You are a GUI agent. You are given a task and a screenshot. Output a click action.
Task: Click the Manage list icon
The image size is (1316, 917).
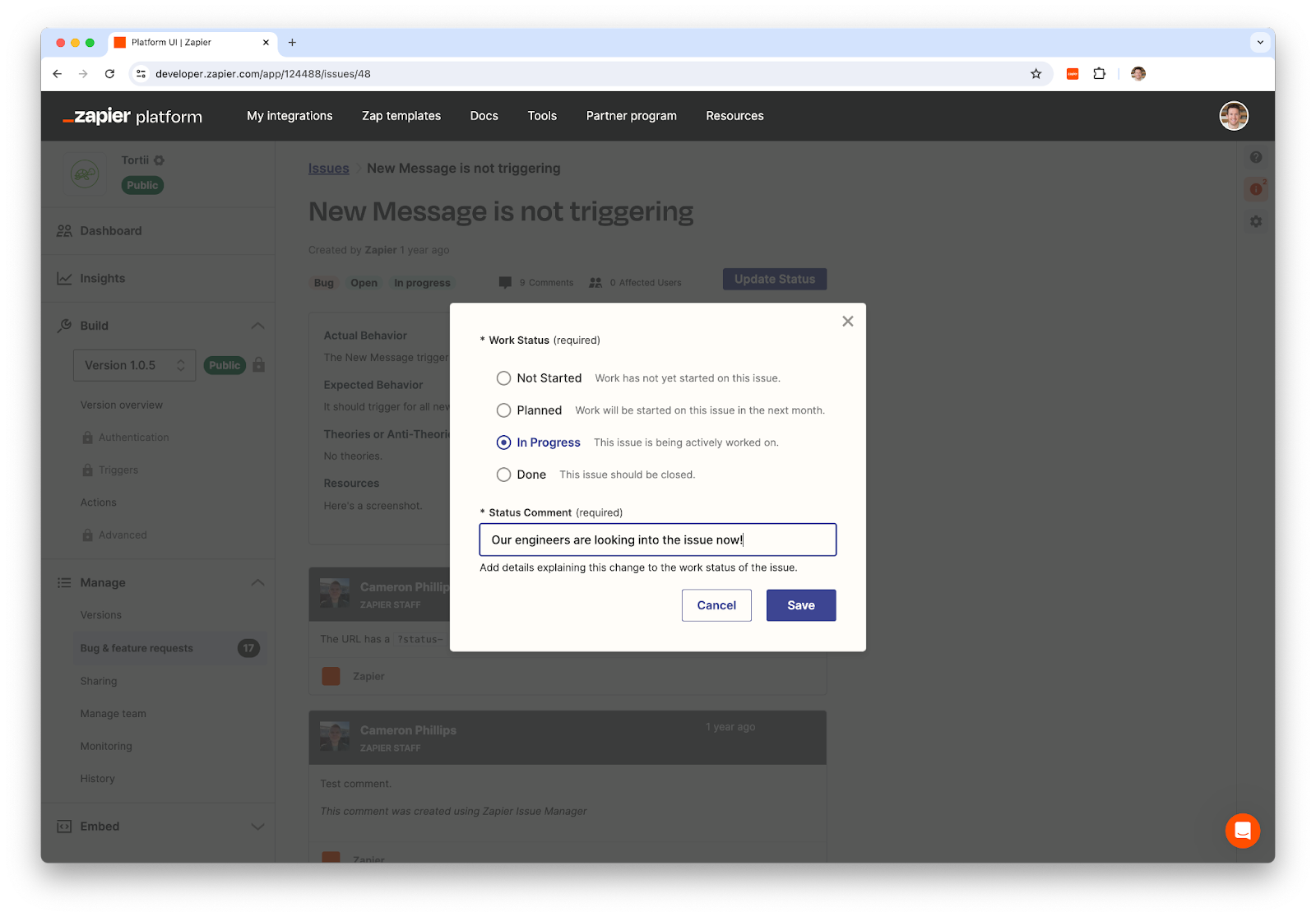click(x=64, y=582)
